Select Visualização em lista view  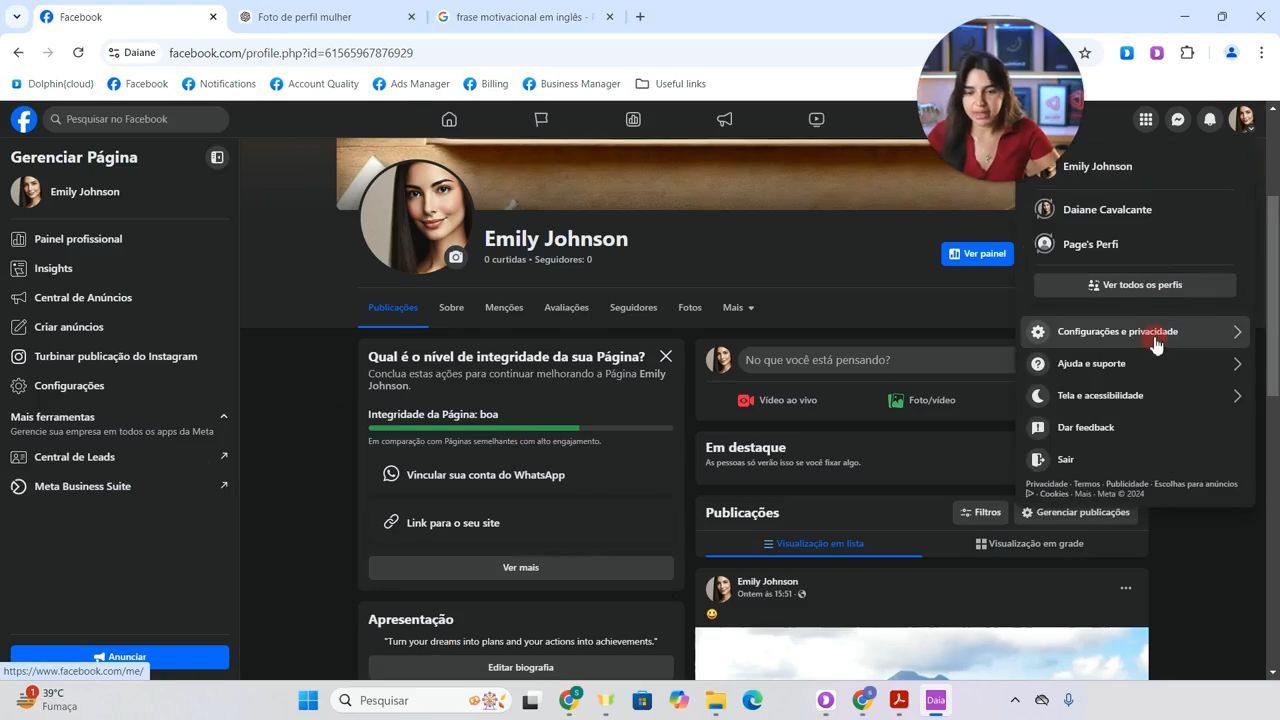coord(813,544)
